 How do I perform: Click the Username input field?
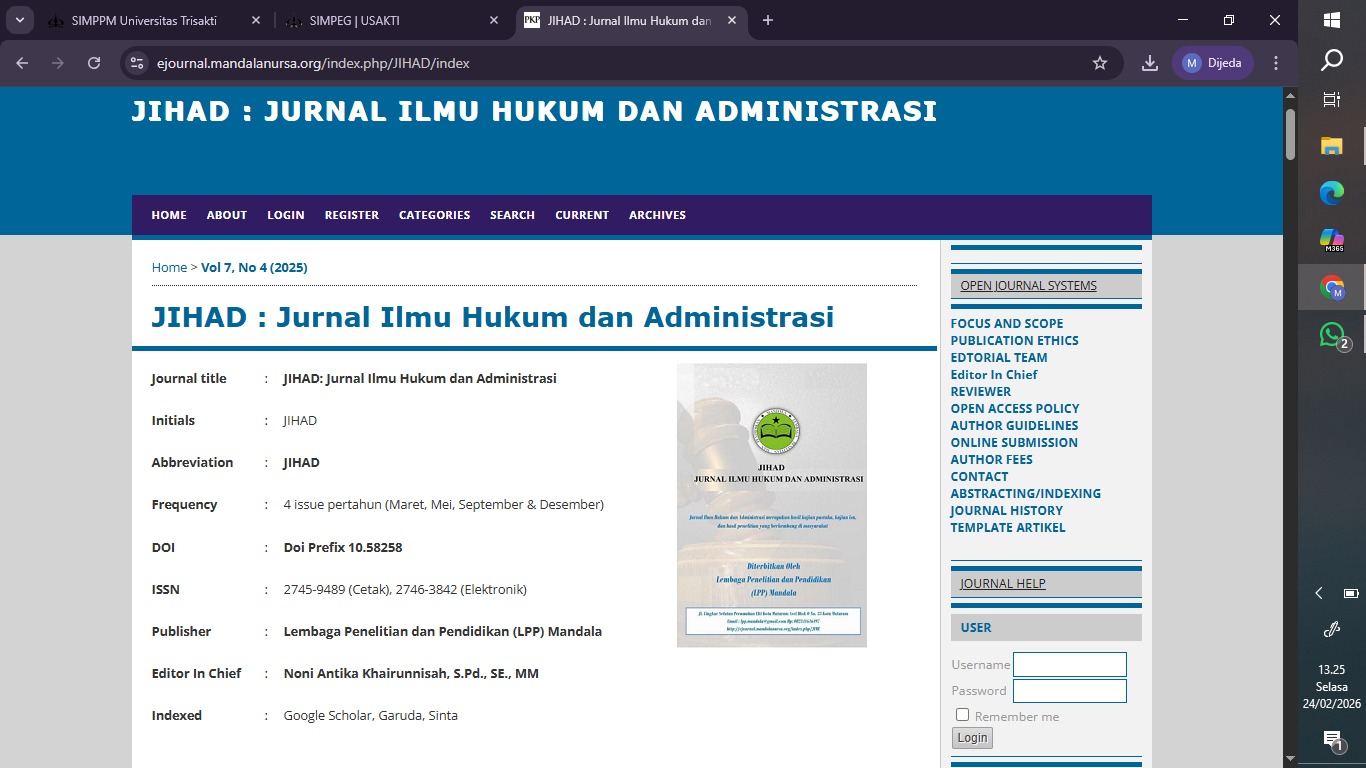(x=1069, y=665)
